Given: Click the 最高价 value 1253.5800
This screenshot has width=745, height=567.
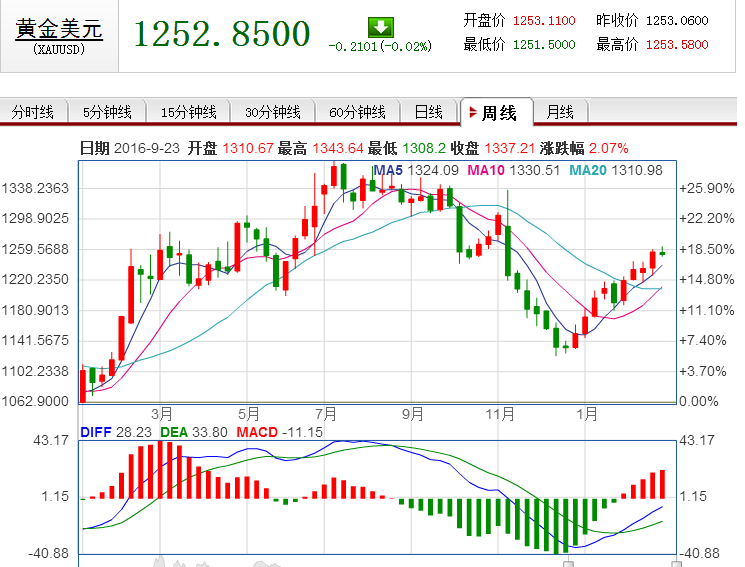Looking at the screenshot, I should pos(677,45).
